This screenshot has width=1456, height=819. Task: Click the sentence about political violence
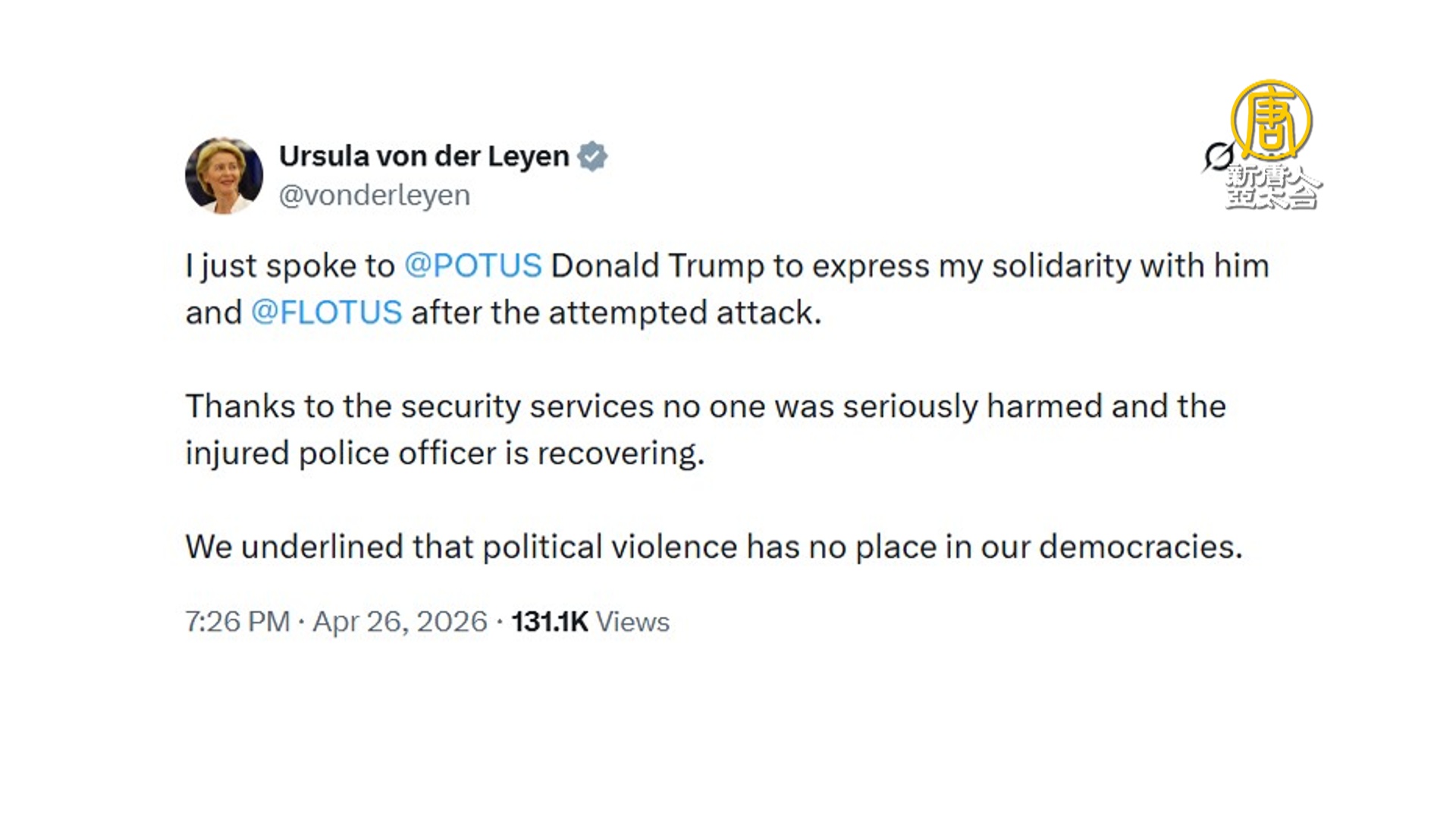714,547
